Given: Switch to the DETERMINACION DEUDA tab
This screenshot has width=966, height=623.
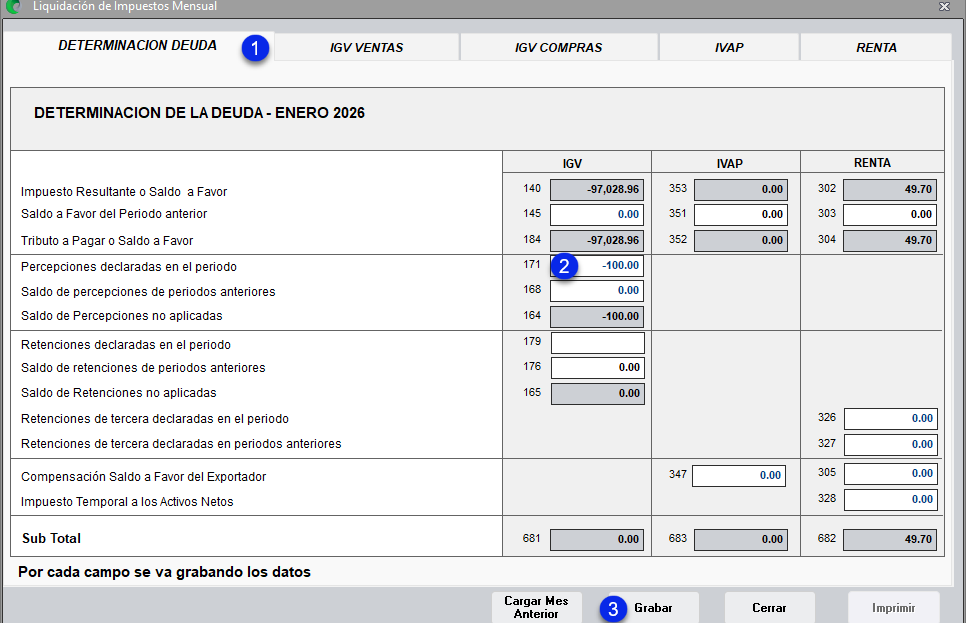Looking at the screenshot, I should tap(137, 46).
